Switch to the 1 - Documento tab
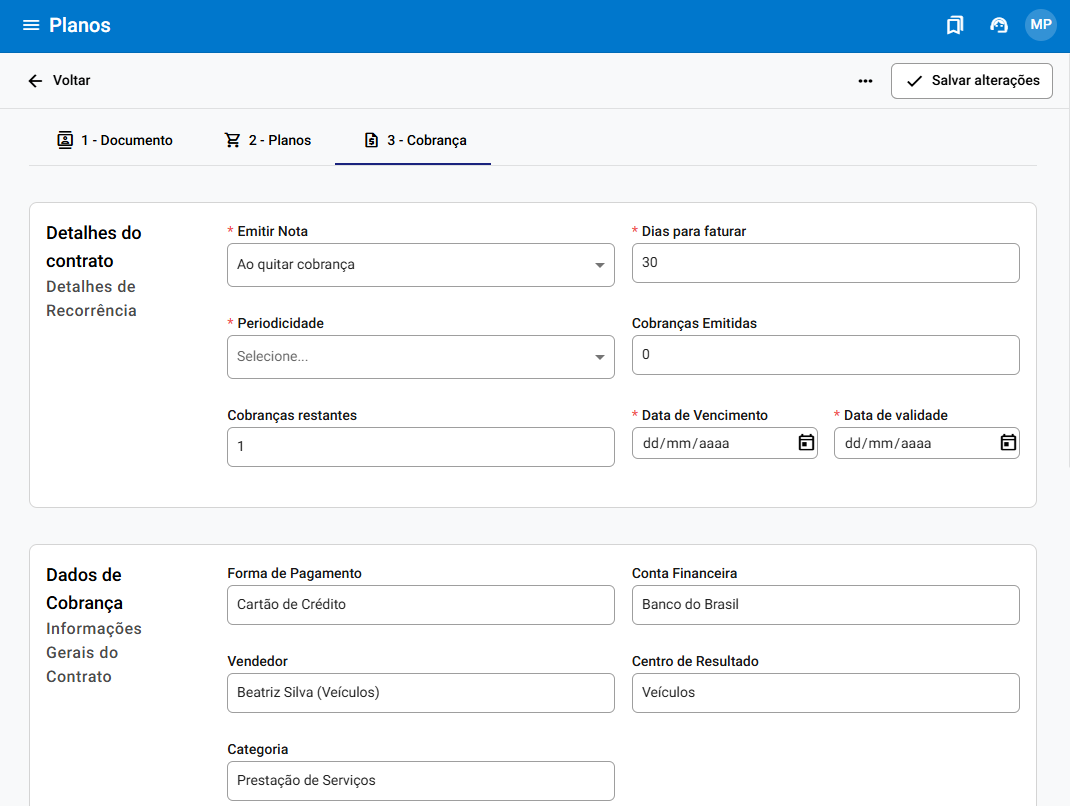Image resolution: width=1070 pixels, height=806 pixels. pyautogui.click(x=115, y=140)
